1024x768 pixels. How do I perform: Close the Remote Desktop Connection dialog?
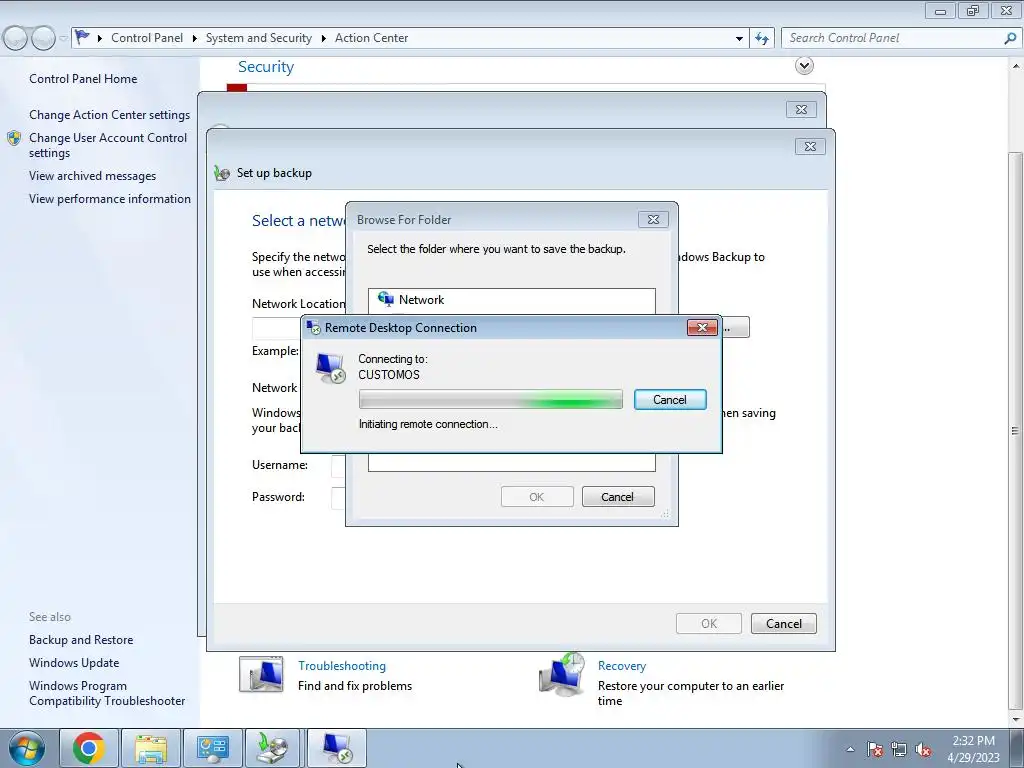click(x=702, y=327)
